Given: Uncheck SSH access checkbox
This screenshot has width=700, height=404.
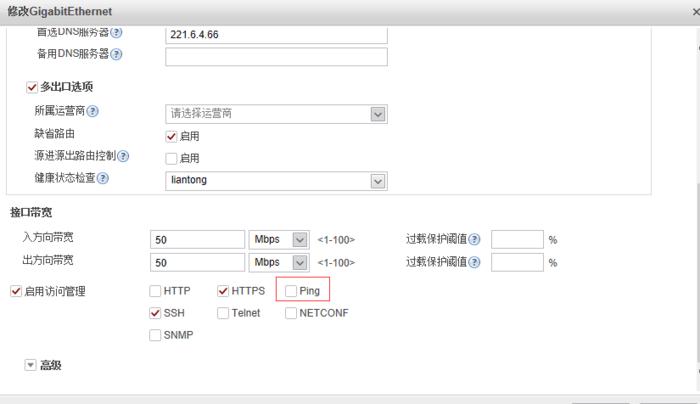Looking at the screenshot, I should point(155,313).
